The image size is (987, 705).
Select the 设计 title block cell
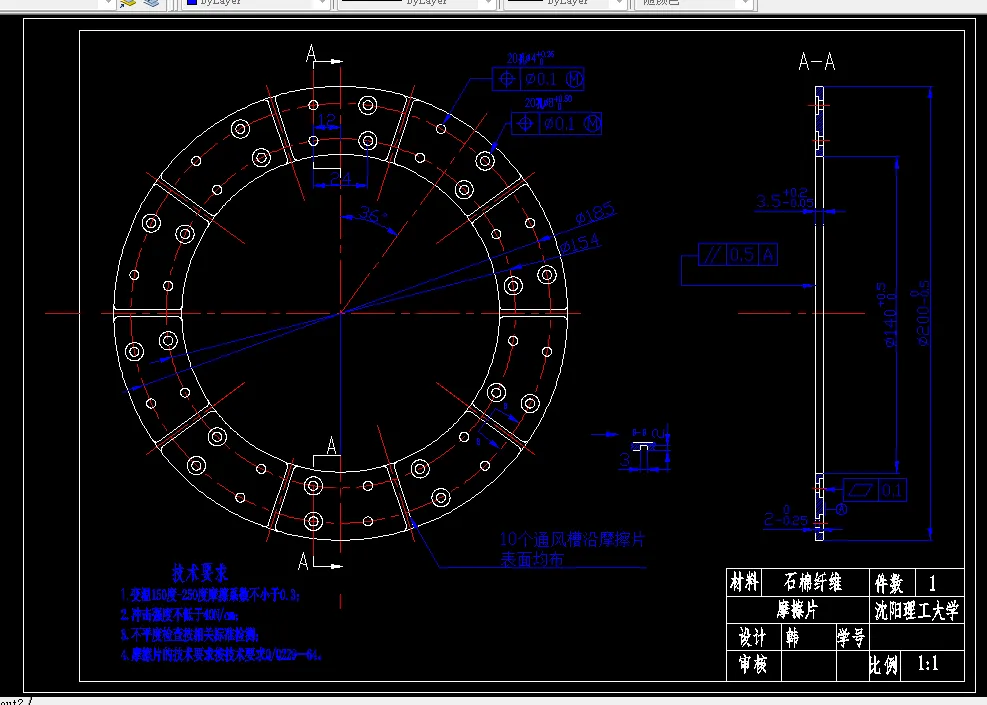pyautogui.click(x=754, y=638)
